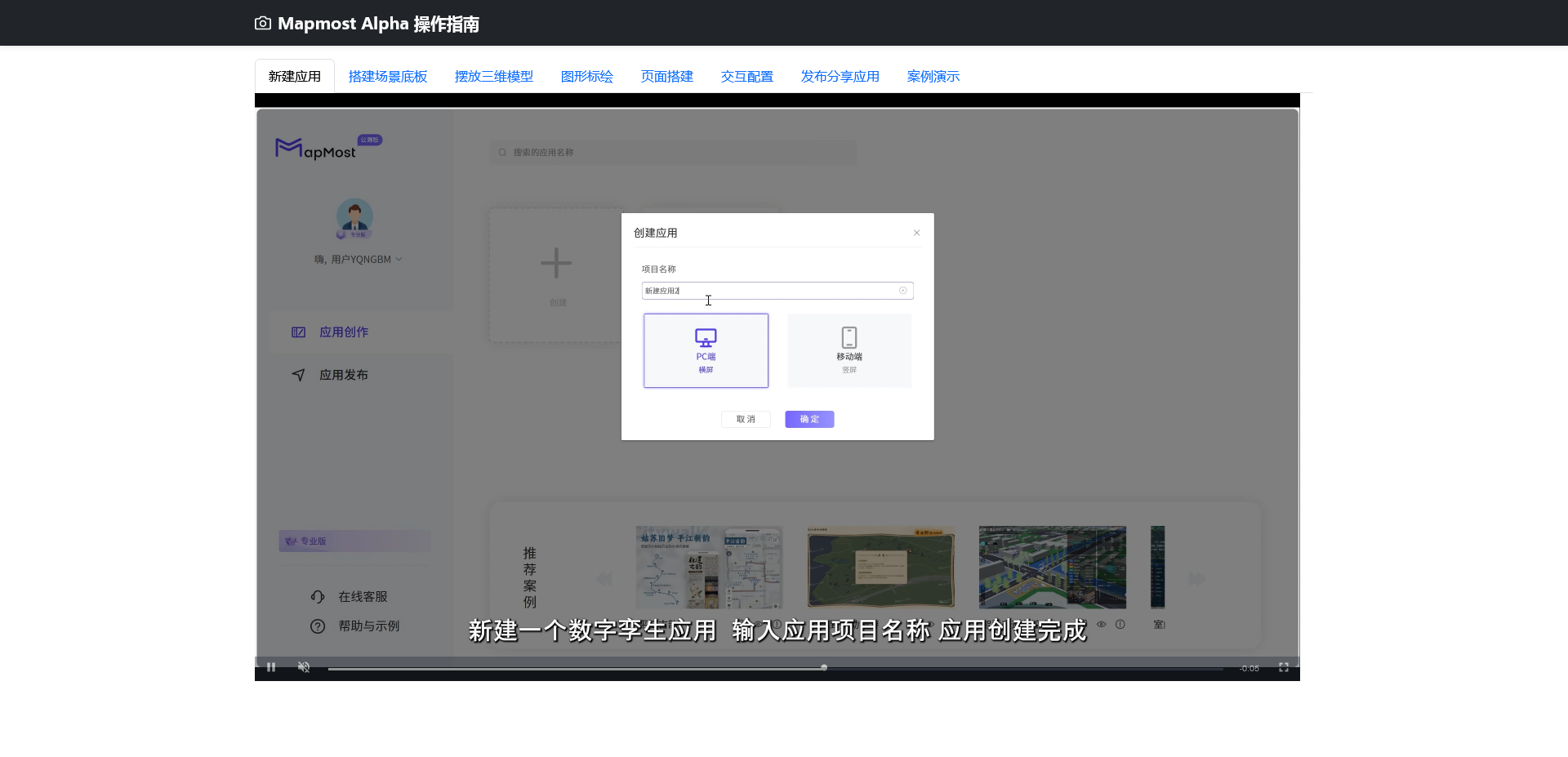The height and width of the screenshot is (757, 1568).
Task: Expand the 用户YQNGBM account dropdown
Action: coord(359,259)
